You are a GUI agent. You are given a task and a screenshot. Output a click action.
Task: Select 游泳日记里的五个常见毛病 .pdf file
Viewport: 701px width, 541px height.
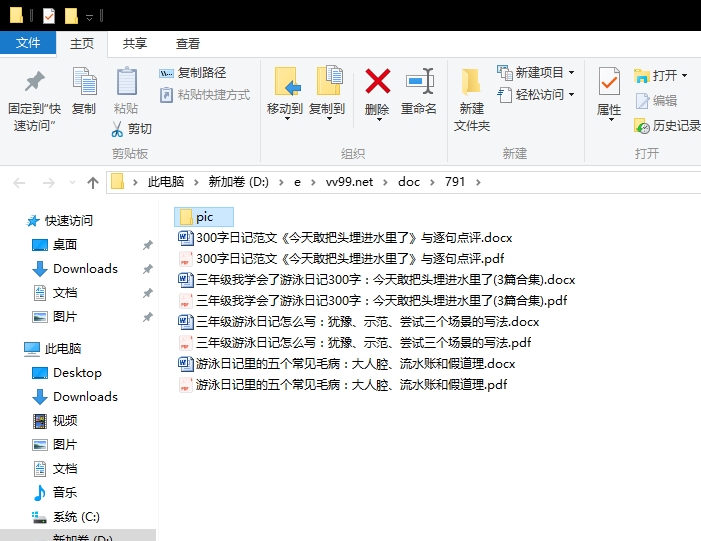342,385
